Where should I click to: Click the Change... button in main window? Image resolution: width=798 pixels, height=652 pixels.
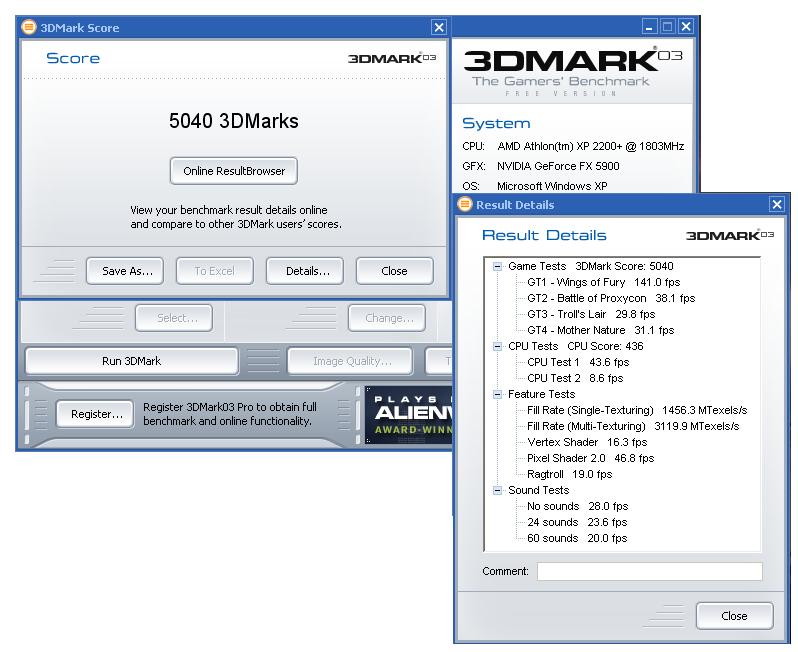click(387, 318)
